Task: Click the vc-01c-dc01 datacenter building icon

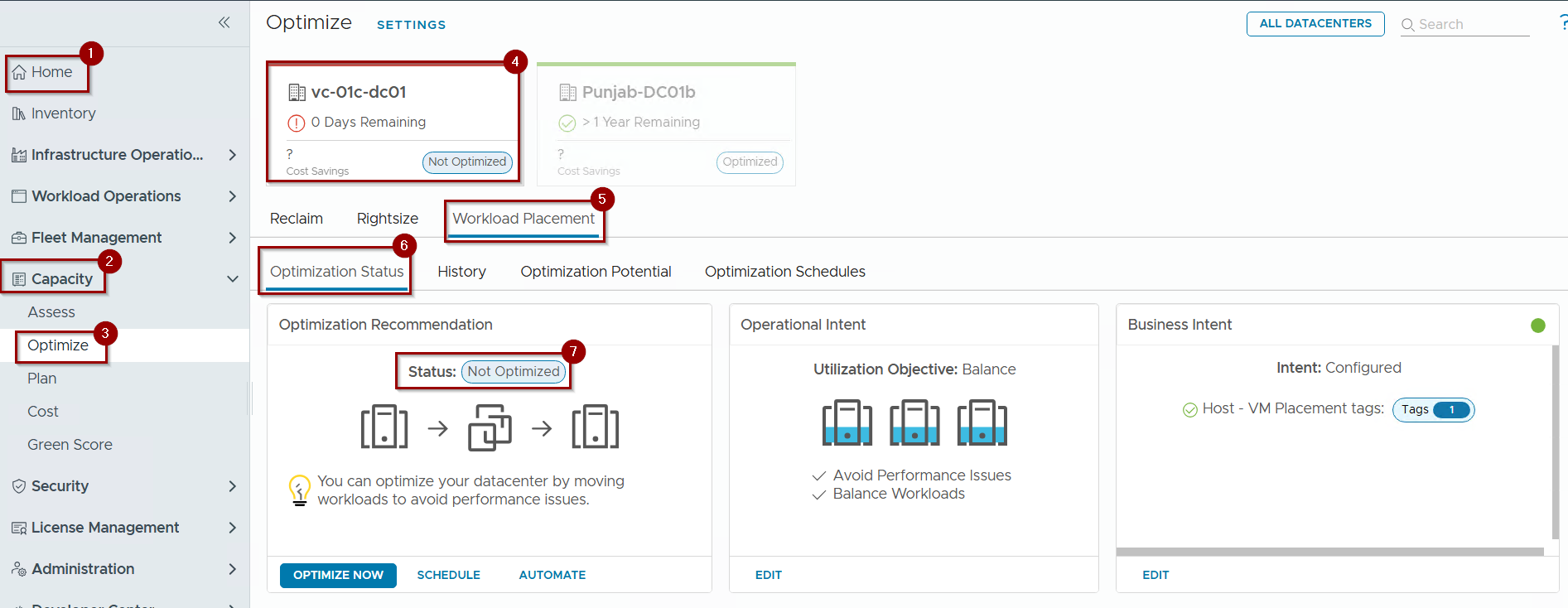Action: 297,92
